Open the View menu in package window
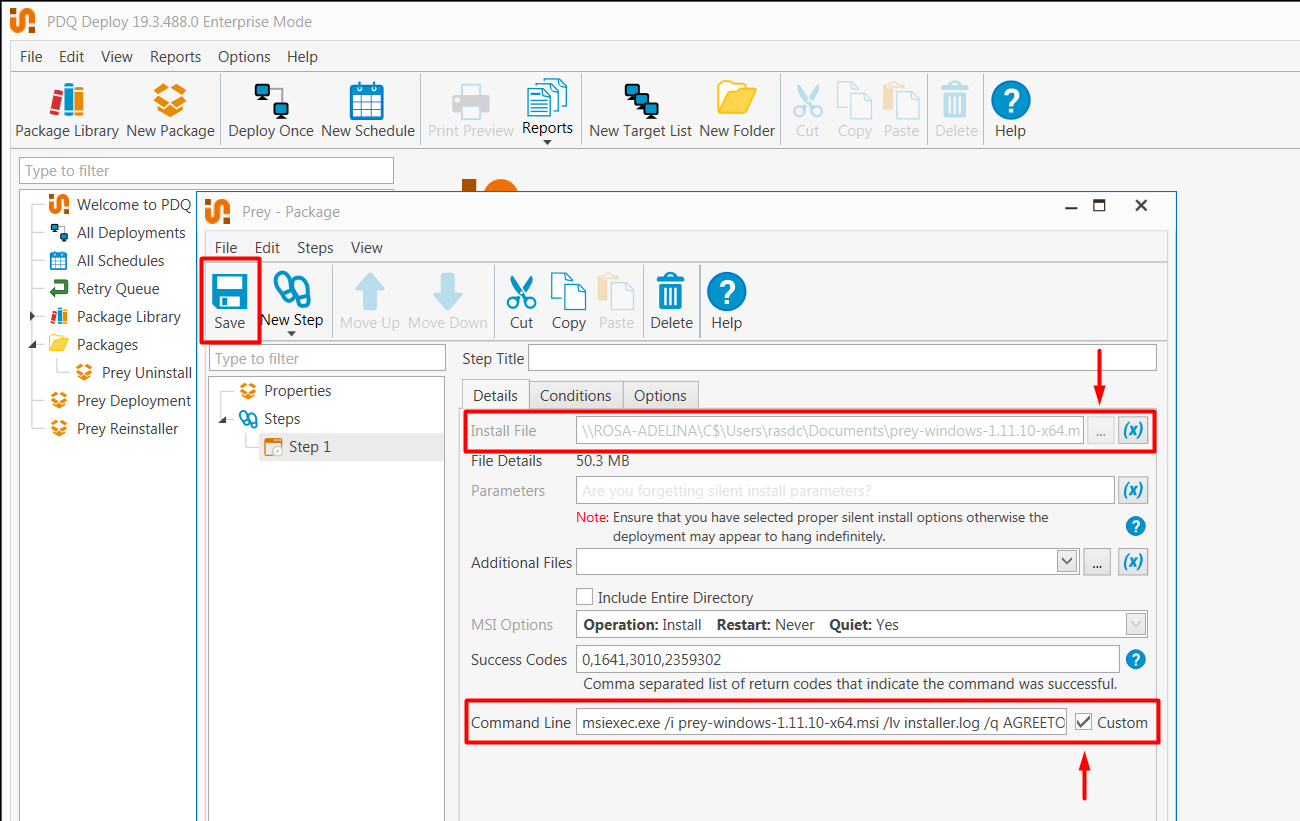This screenshot has height=821, width=1300. click(x=366, y=247)
